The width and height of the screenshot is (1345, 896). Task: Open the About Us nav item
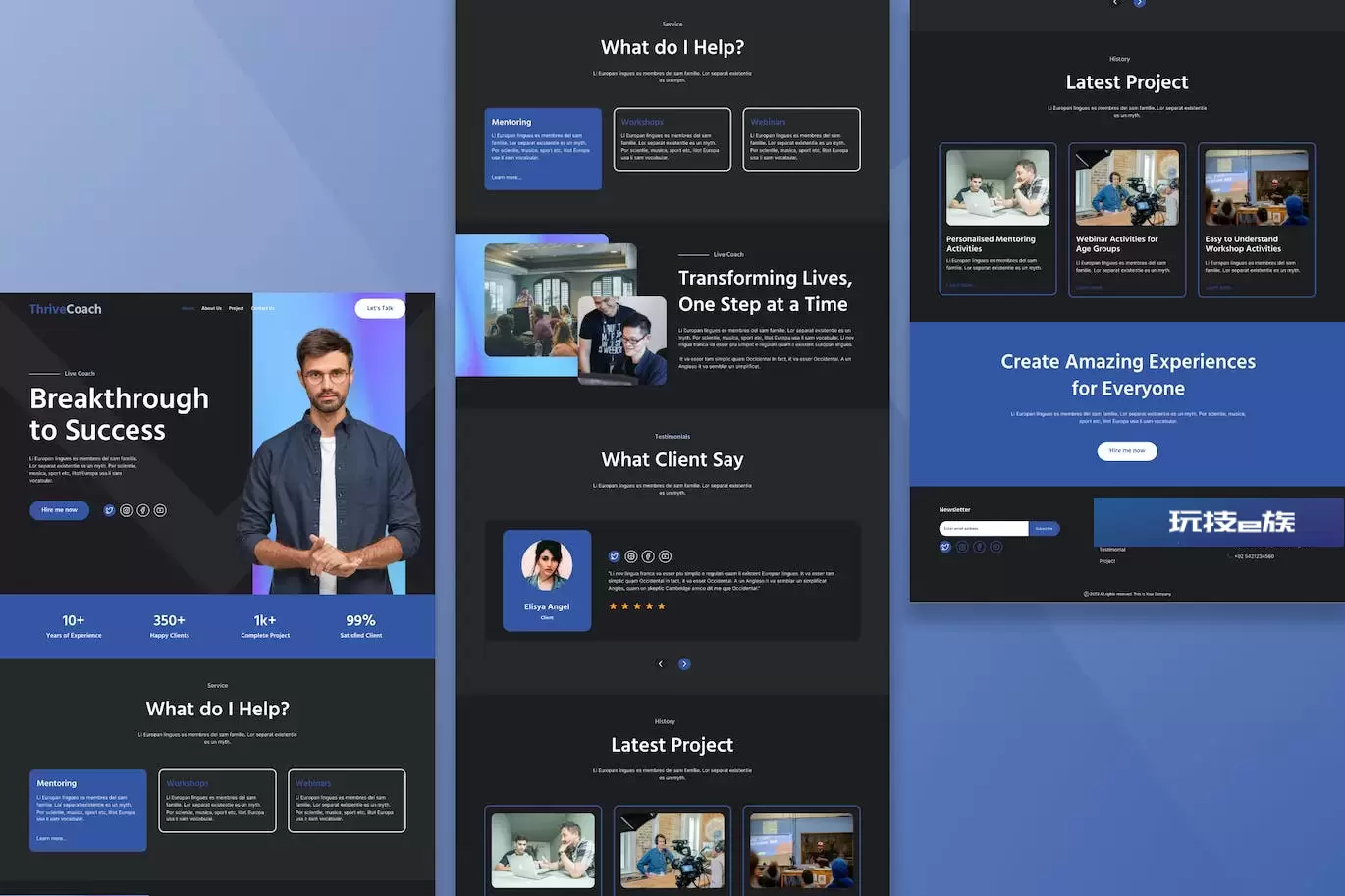click(211, 308)
